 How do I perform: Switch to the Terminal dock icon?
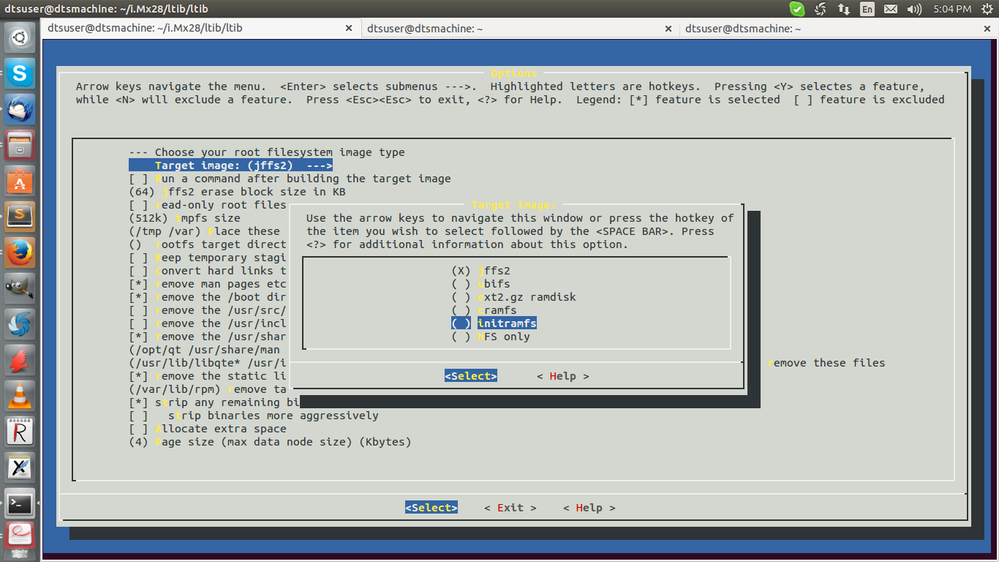click(x=20, y=504)
